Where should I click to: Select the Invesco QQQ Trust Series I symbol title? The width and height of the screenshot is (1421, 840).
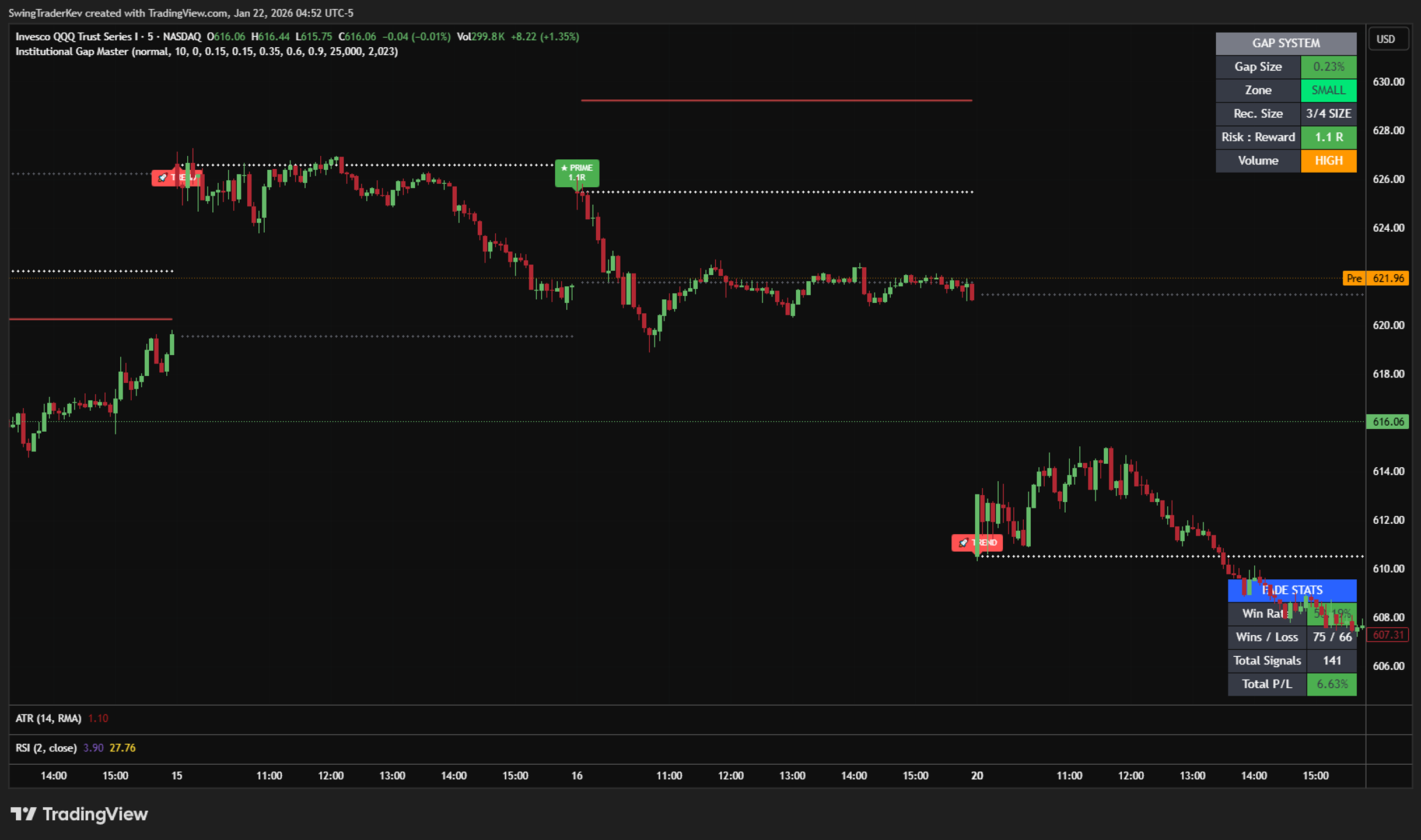pyautogui.click(x=108, y=36)
